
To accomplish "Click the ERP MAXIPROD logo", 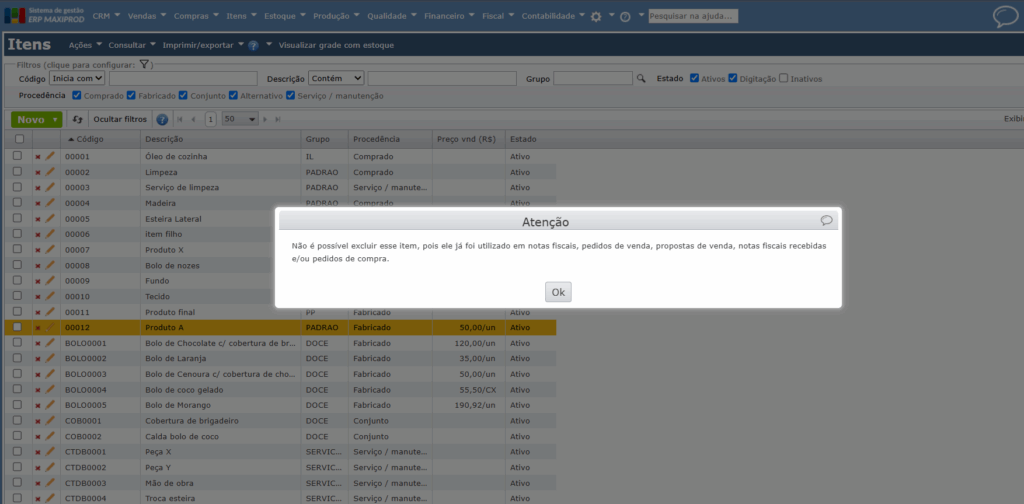I will click(x=44, y=15).
